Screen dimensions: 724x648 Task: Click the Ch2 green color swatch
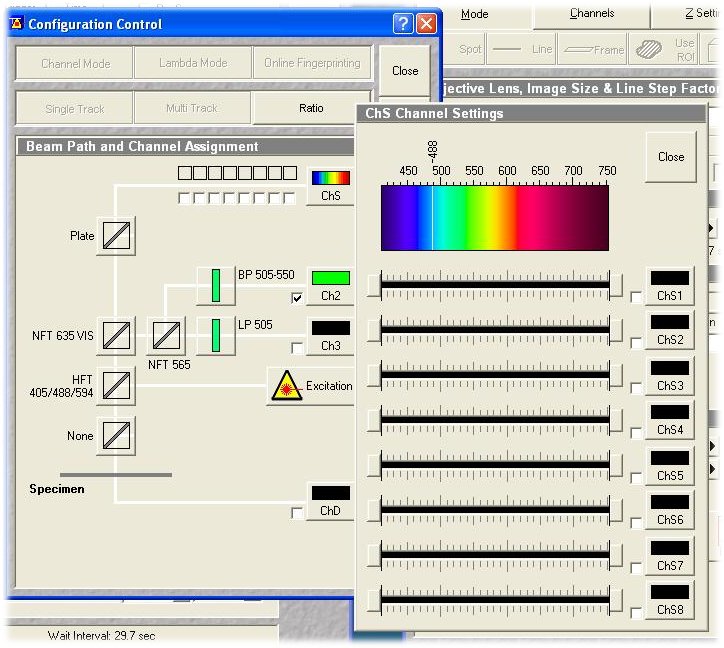331,278
